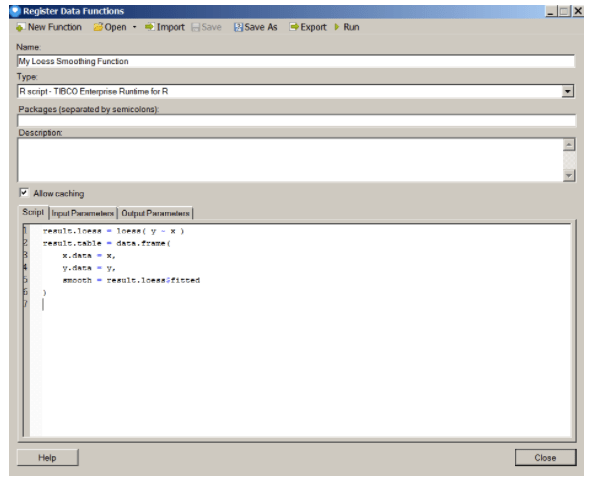Click the Description scrollbar up arrow
The image size is (592, 485).
(x=569, y=145)
